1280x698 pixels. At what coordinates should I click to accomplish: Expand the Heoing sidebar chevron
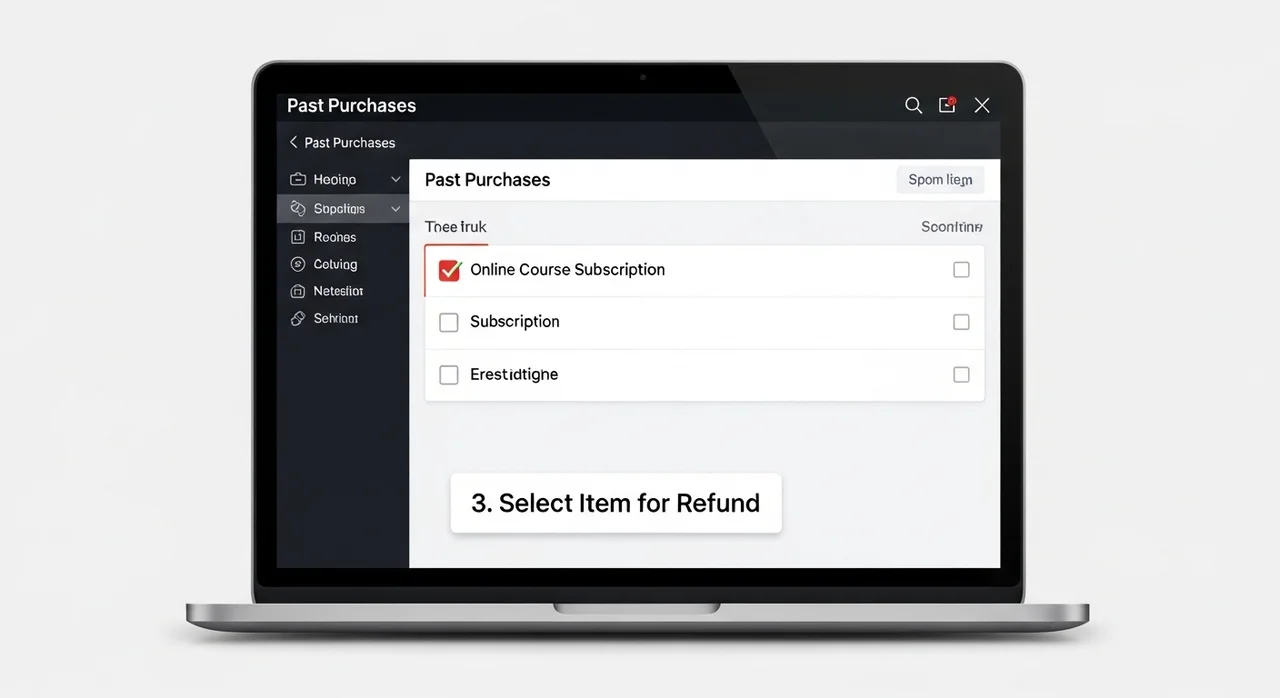click(395, 179)
